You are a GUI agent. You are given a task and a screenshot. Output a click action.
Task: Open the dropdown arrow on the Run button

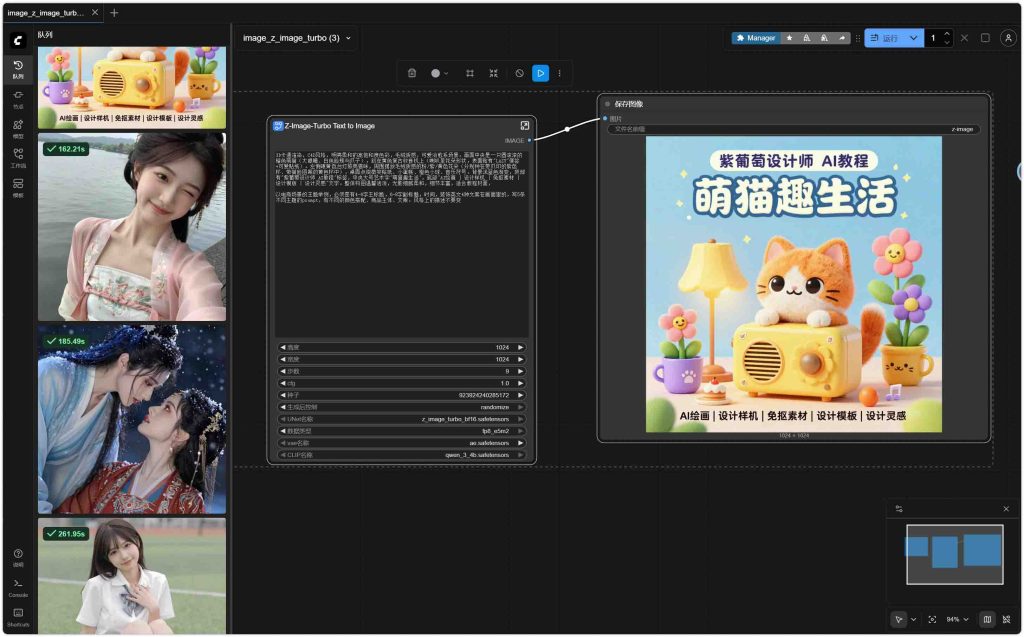tap(913, 38)
